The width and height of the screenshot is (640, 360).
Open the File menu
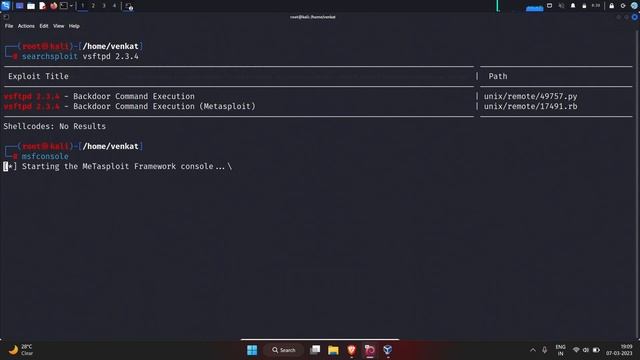pyautogui.click(x=9, y=26)
